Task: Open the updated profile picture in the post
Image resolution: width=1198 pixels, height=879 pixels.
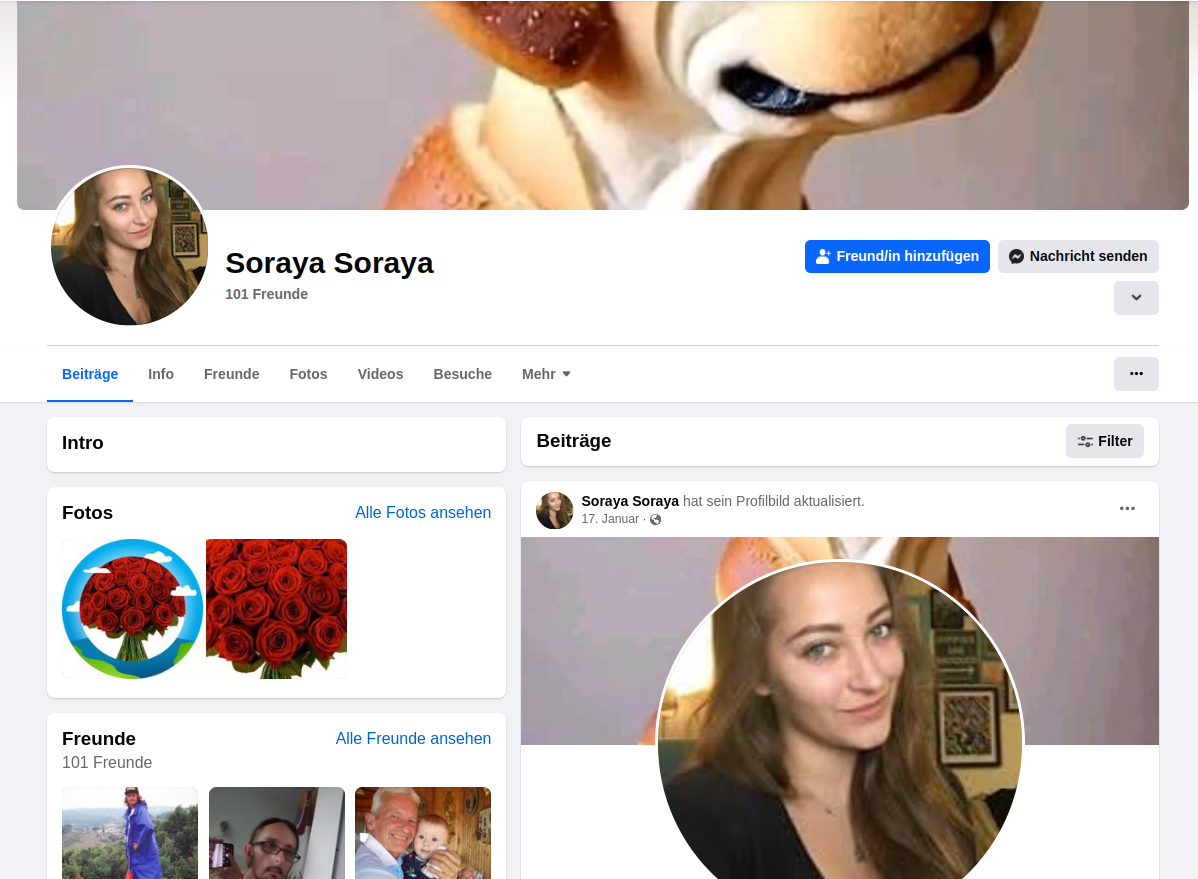Action: (840, 722)
